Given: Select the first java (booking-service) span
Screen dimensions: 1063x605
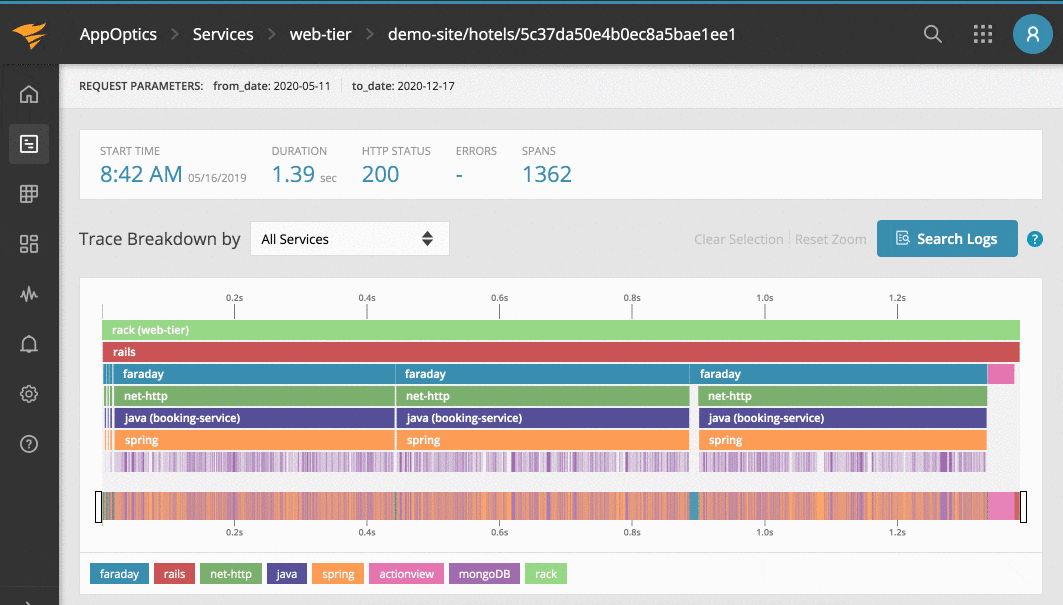Looking at the screenshot, I should click(254, 418).
